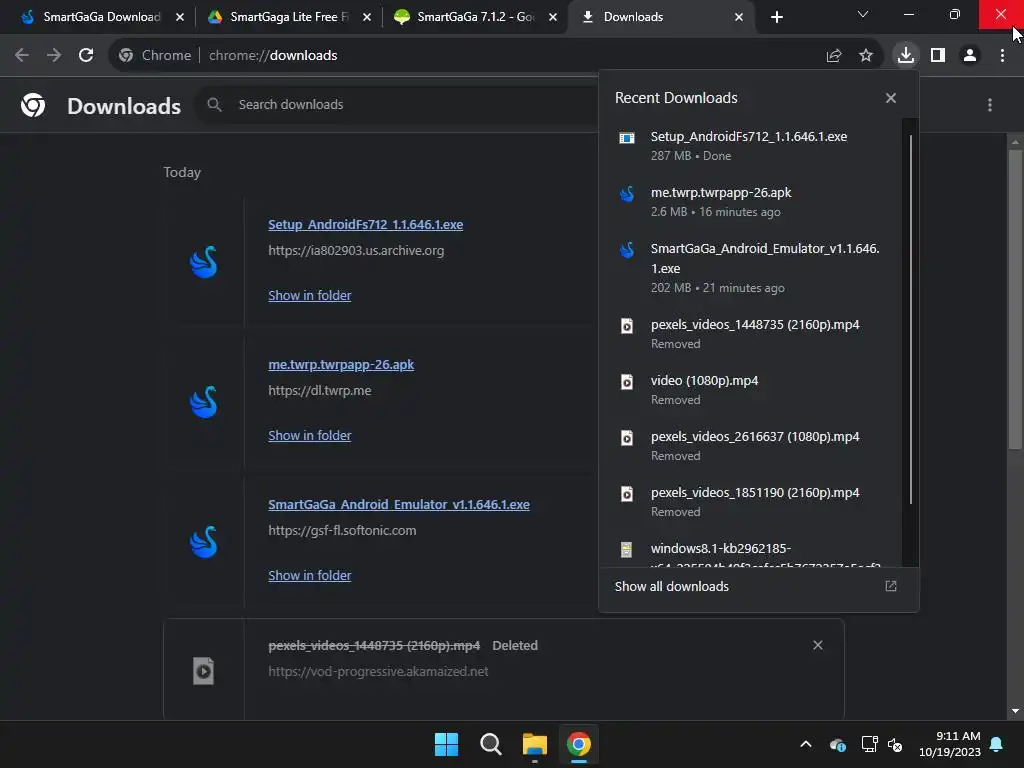This screenshot has width=1024, height=768.
Task: Open the Chrome profile icon
Action: [970, 56]
